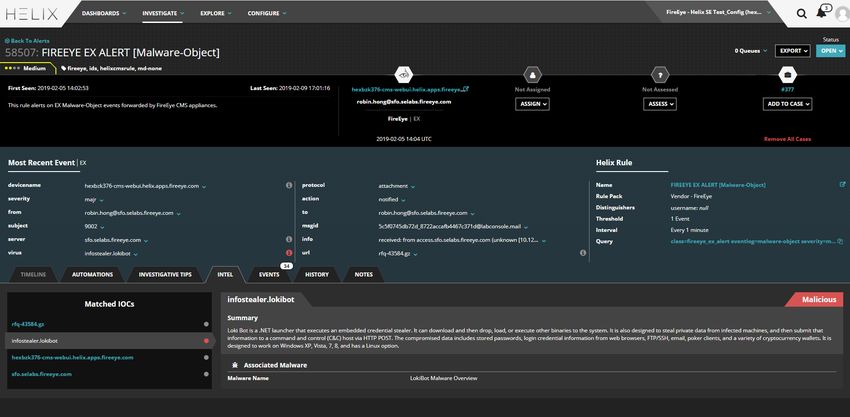Viewport: 850px width, 417px height.
Task: Click the HELIX logo
Action: click(31, 14)
